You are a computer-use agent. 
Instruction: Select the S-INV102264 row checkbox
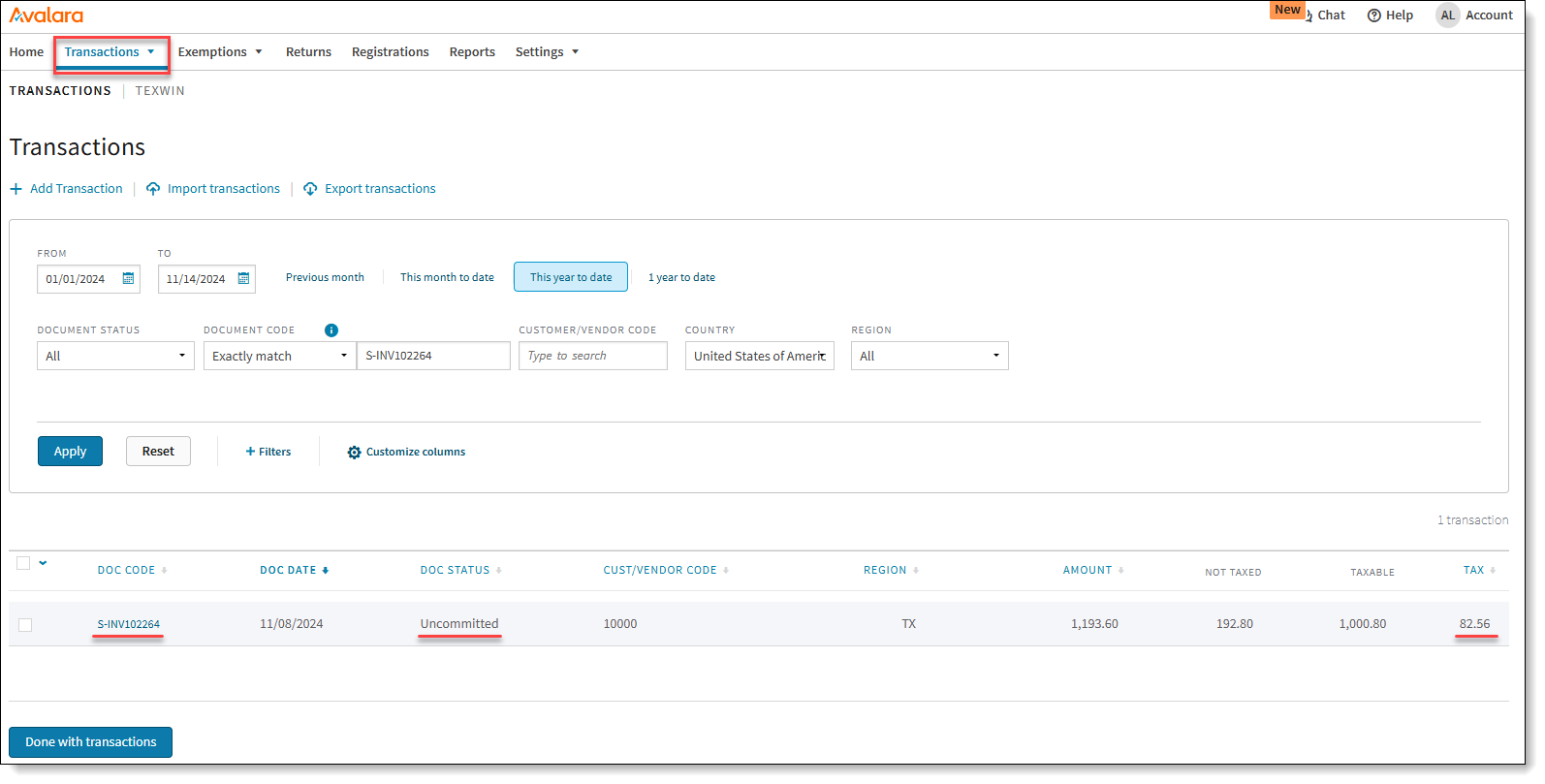(x=25, y=625)
